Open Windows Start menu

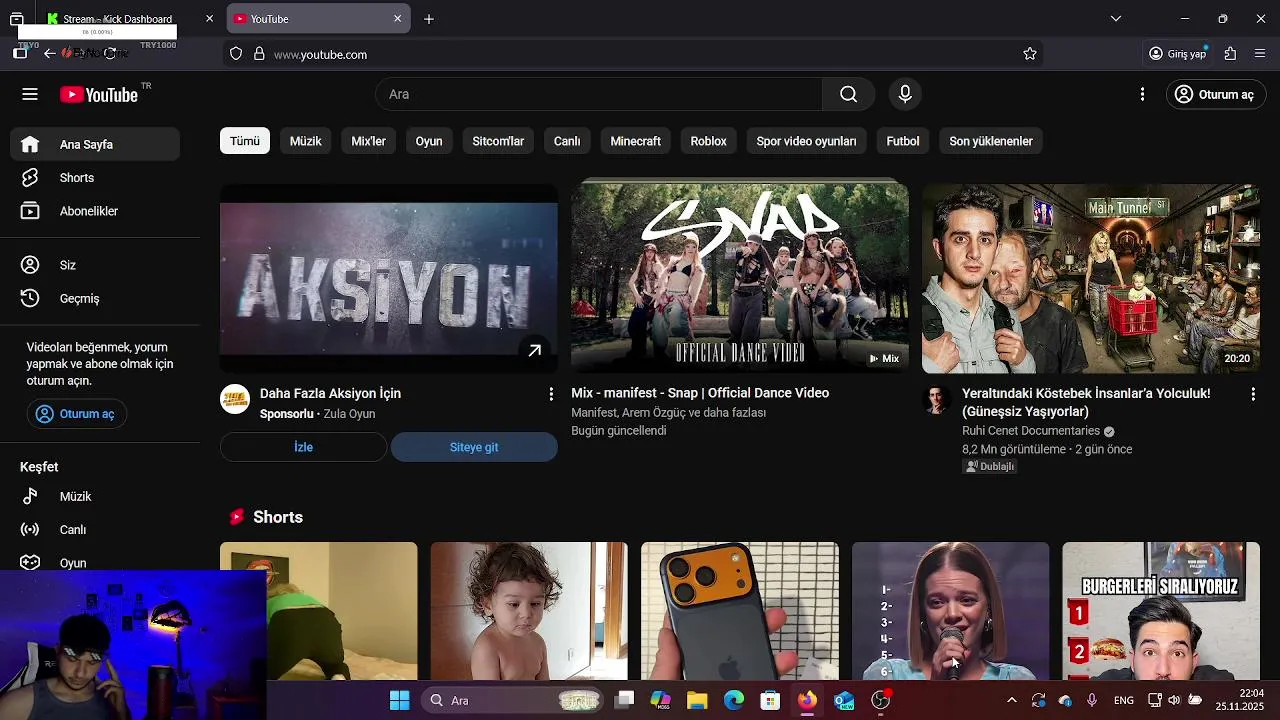399,700
